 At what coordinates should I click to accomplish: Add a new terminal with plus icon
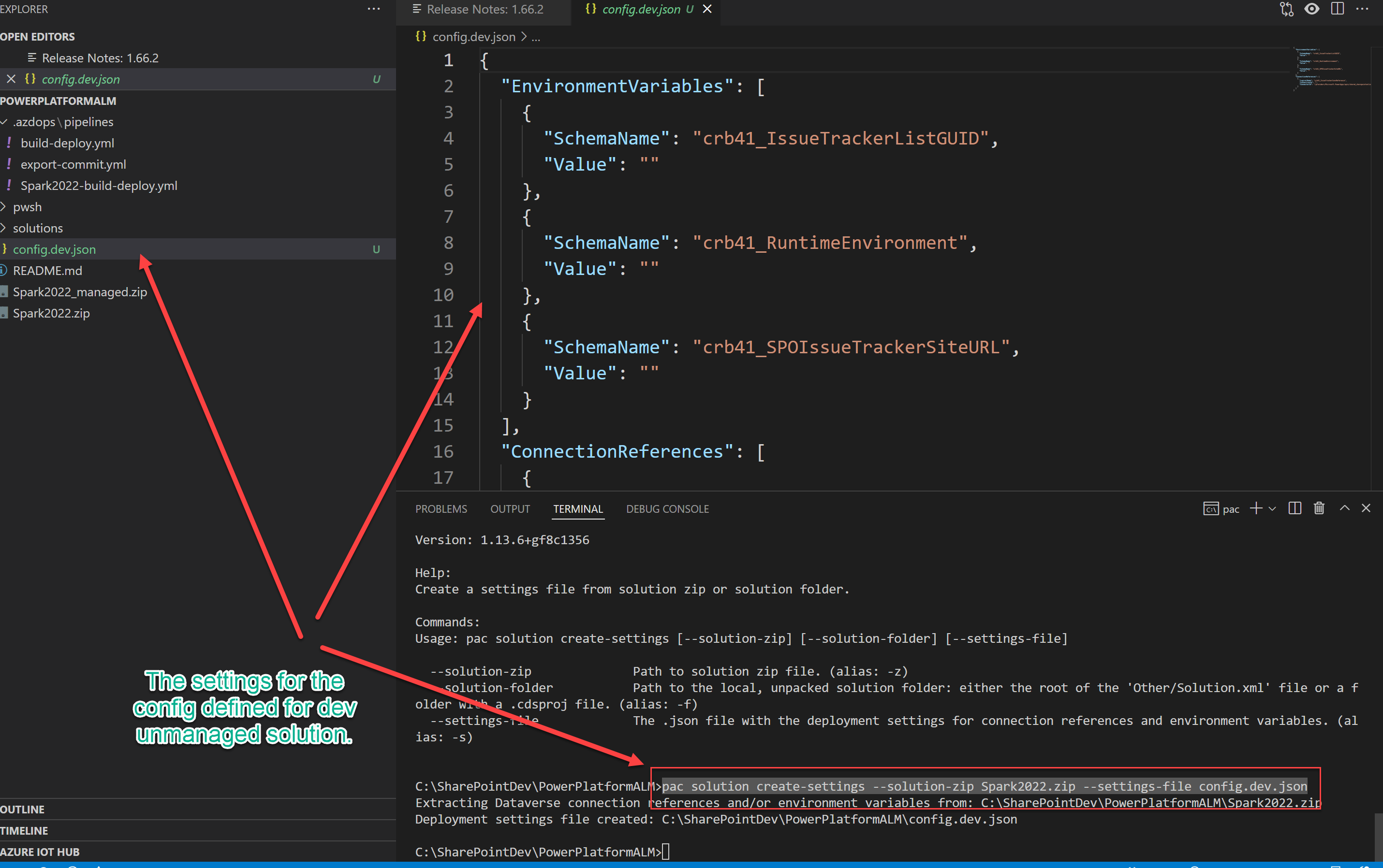click(1255, 508)
